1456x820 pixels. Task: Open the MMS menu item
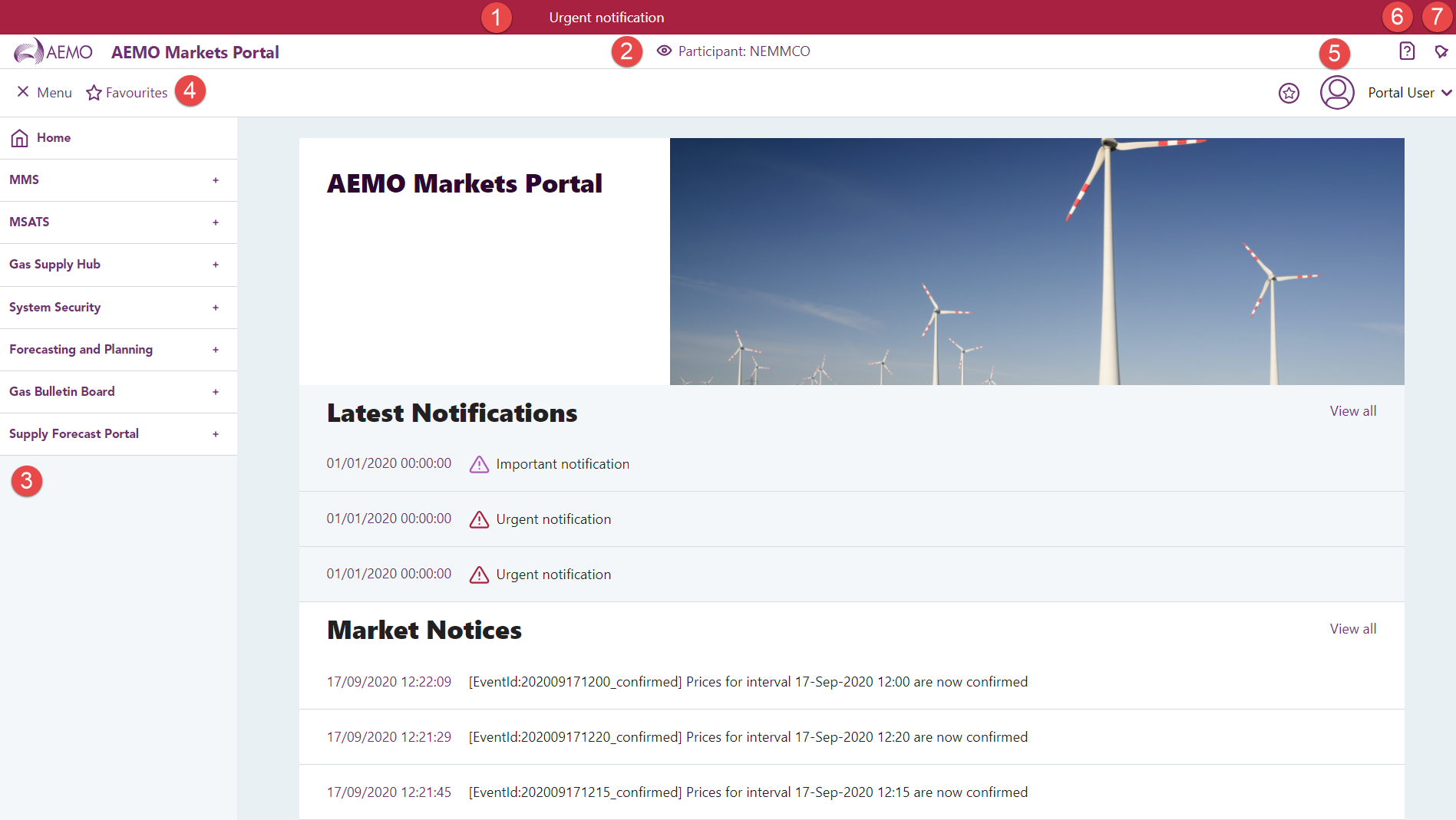point(118,180)
